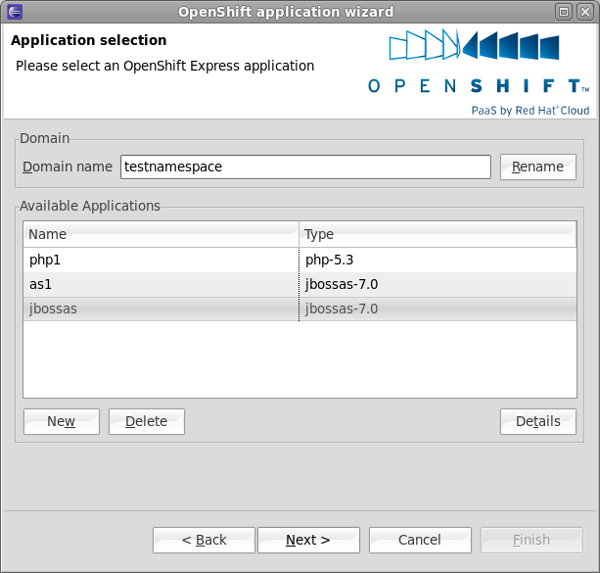The height and width of the screenshot is (573, 600).
Task: Click the Rename domain button
Action: point(538,167)
